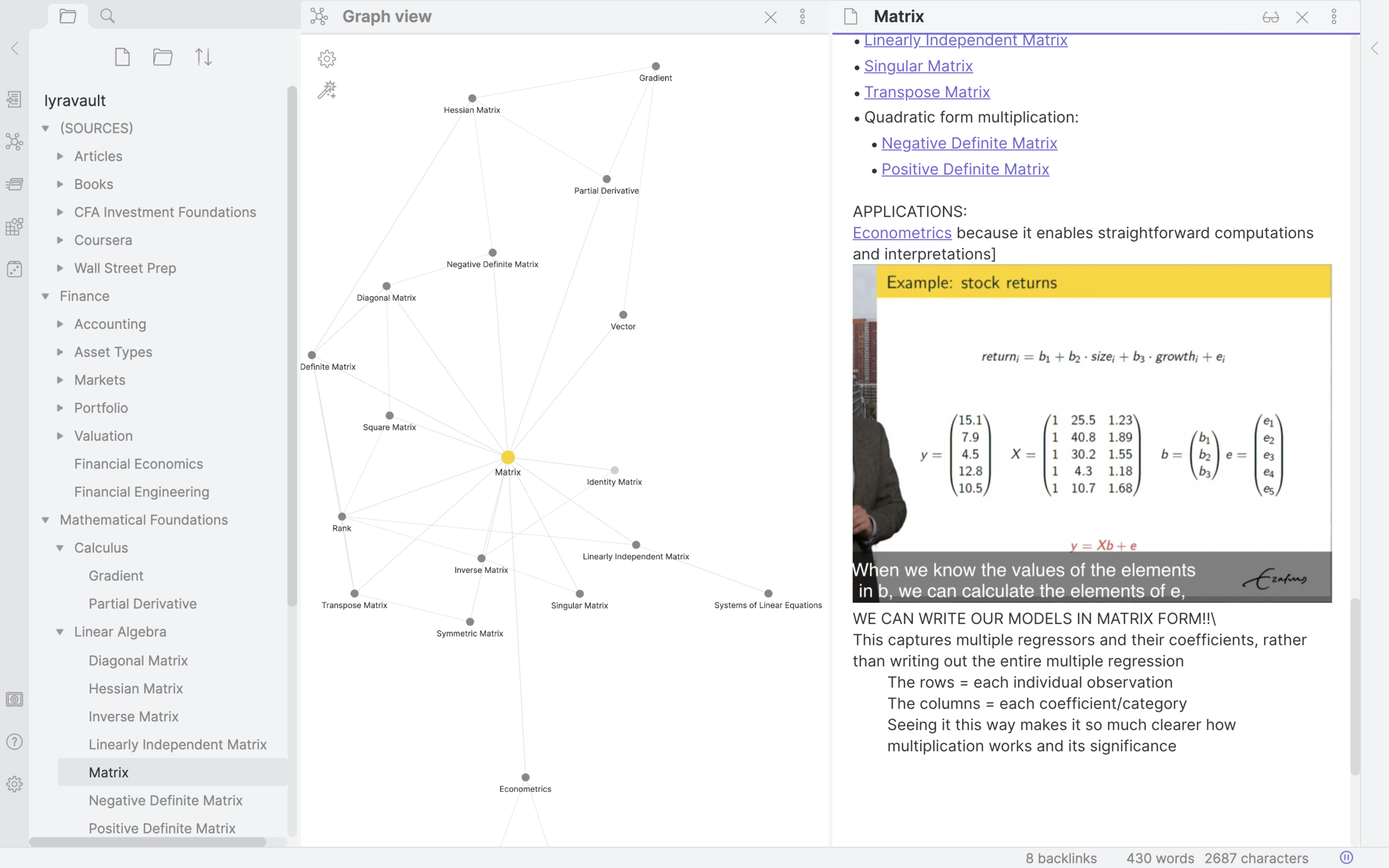Viewport: 1389px width, 868px height.
Task: Click the graph animation magic wand icon
Action: tap(327, 90)
